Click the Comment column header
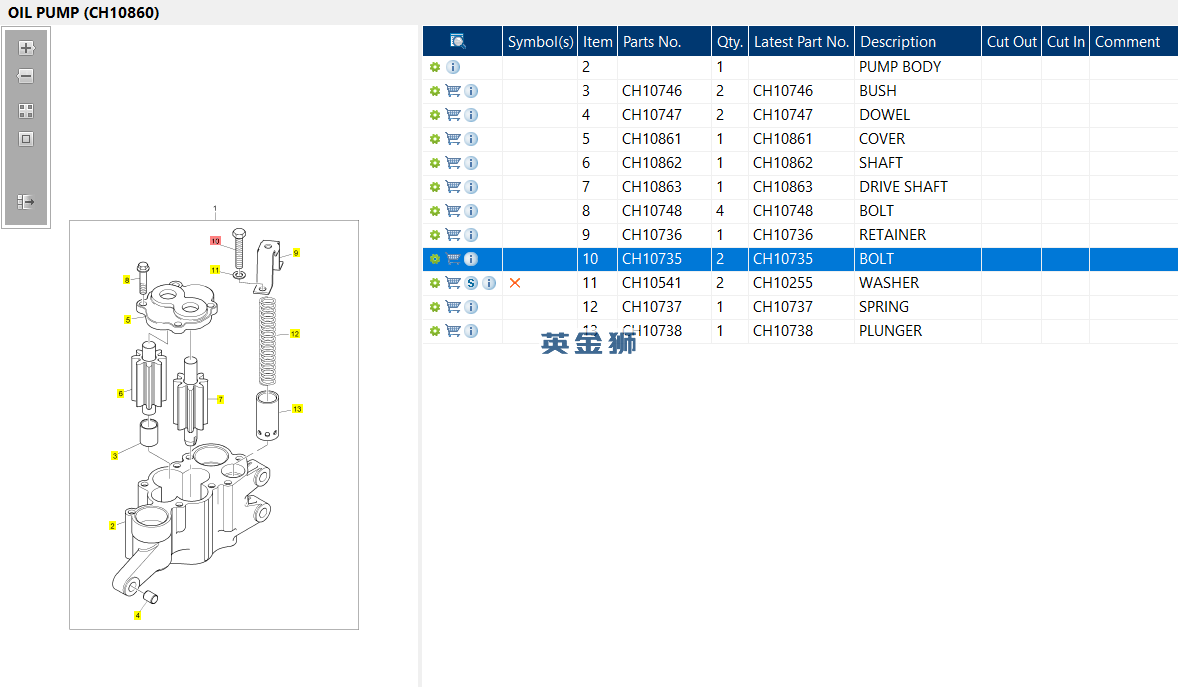 (1133, 41)
